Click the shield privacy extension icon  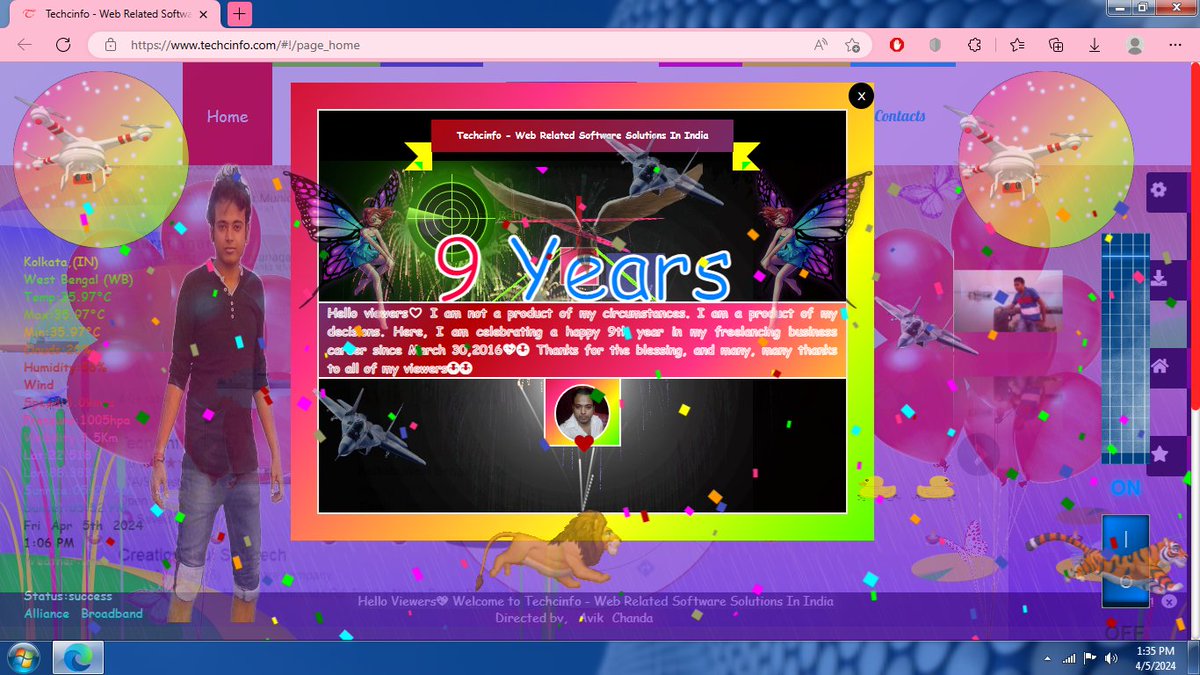[x=934, y=45]
